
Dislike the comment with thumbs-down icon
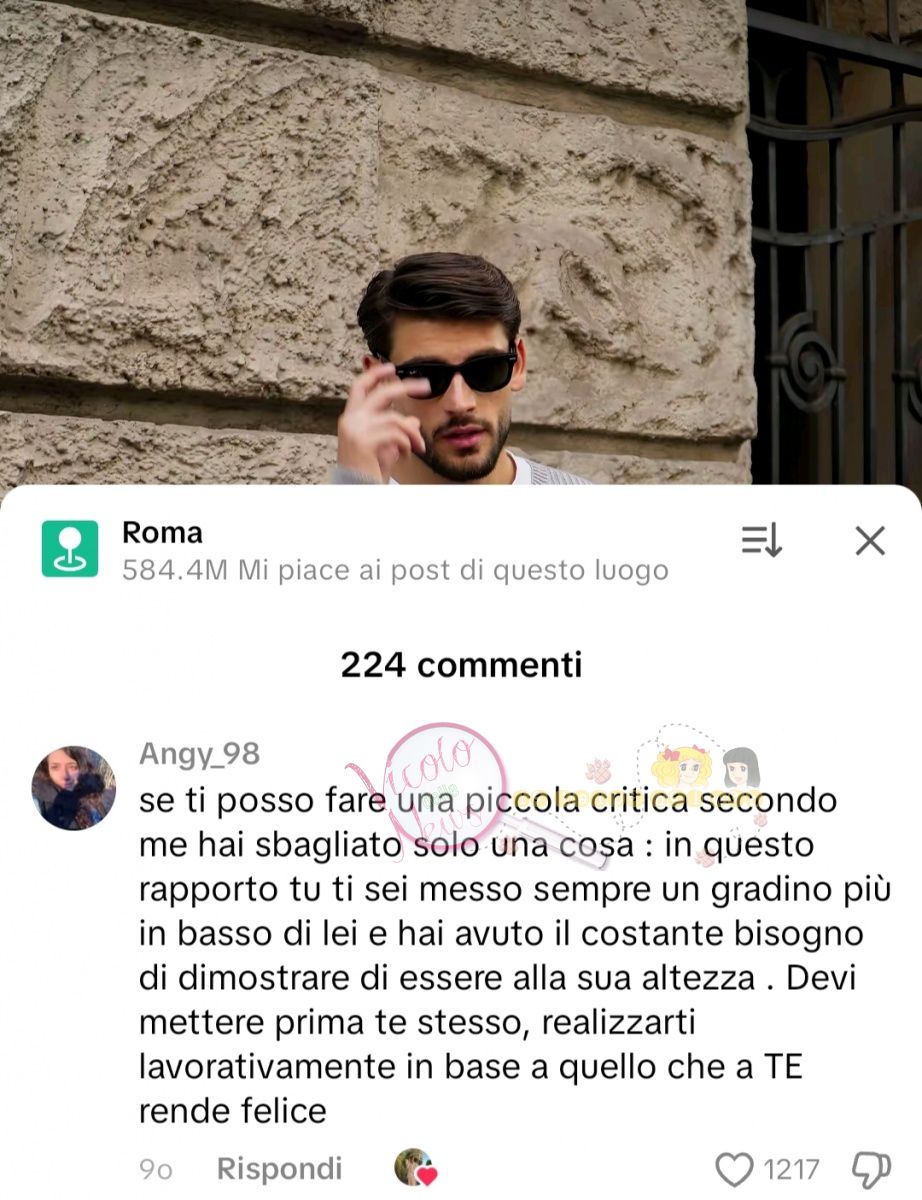(x=870, y=1169)
